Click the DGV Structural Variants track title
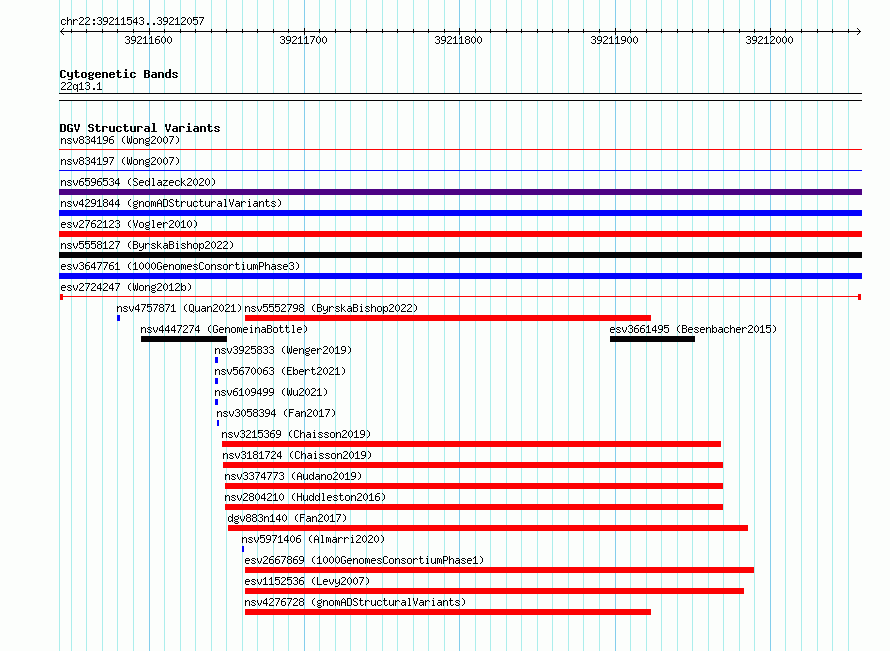Viewport: 890px width, 651px height. tap(140, 128)
